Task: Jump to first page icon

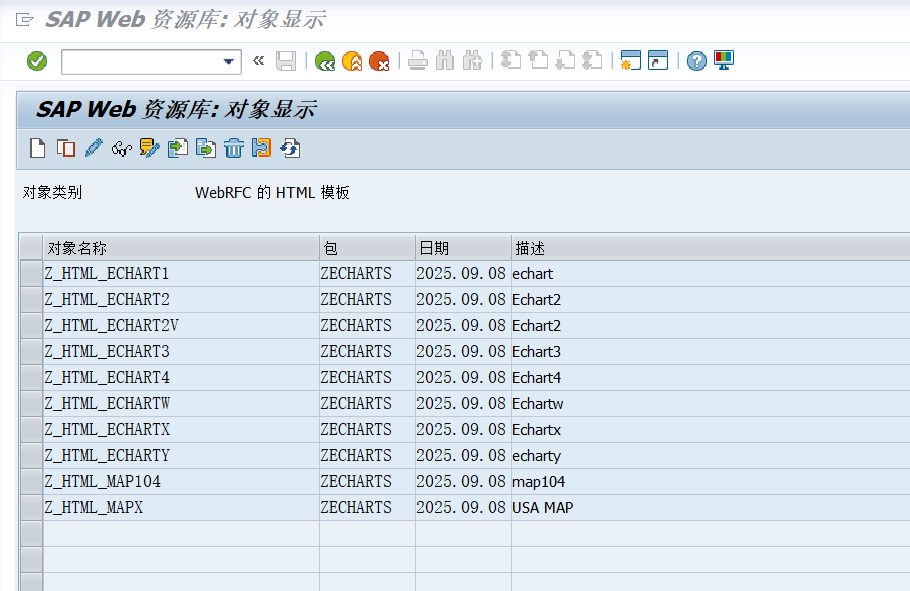Action: [x=511, y=60]
